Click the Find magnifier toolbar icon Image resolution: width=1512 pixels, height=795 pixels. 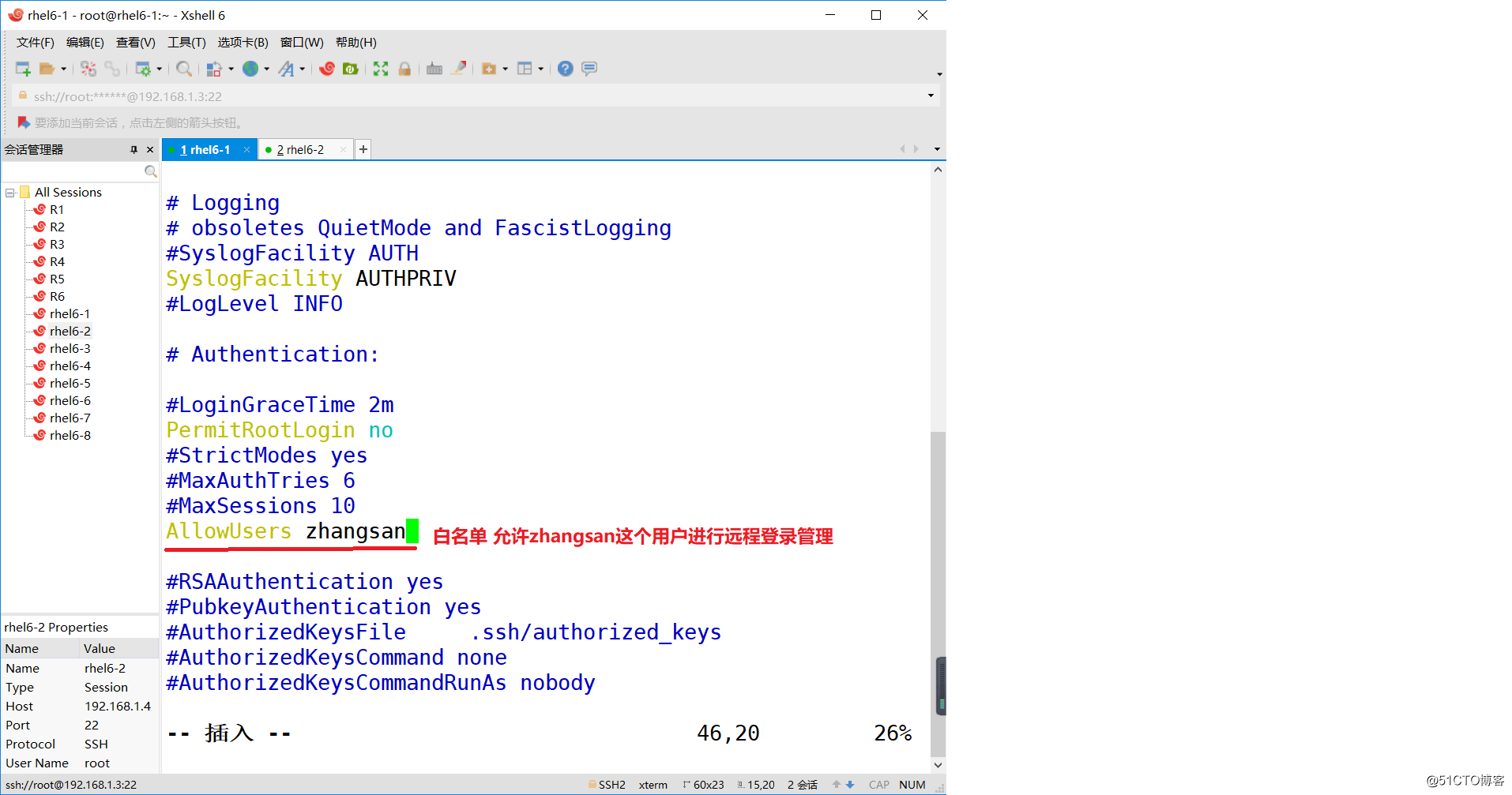[x=184, y=69]
